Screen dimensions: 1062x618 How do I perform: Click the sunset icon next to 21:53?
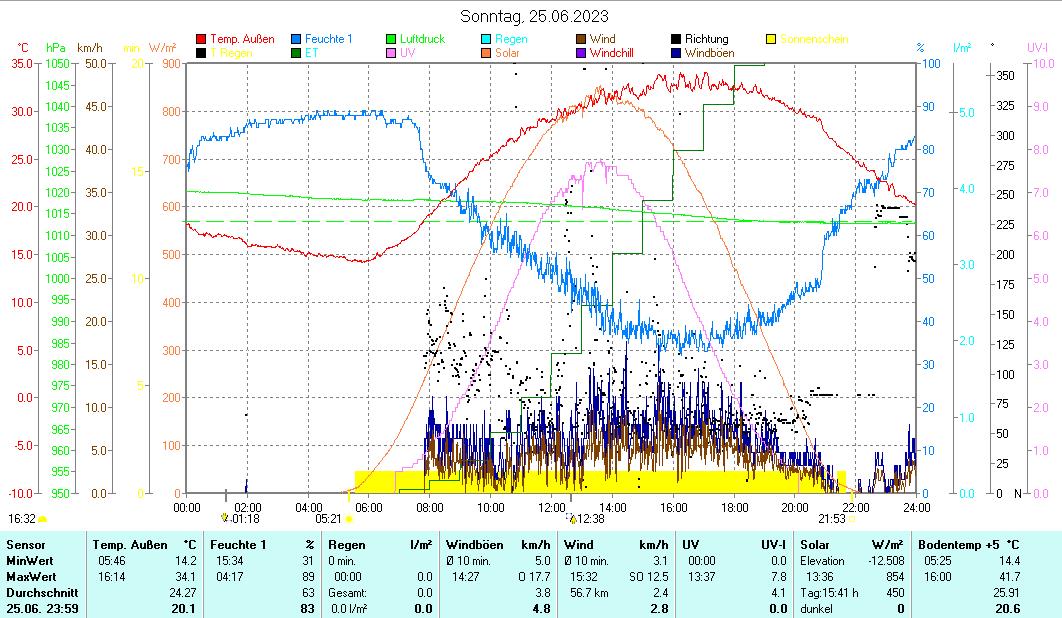(x=852, y=519)
